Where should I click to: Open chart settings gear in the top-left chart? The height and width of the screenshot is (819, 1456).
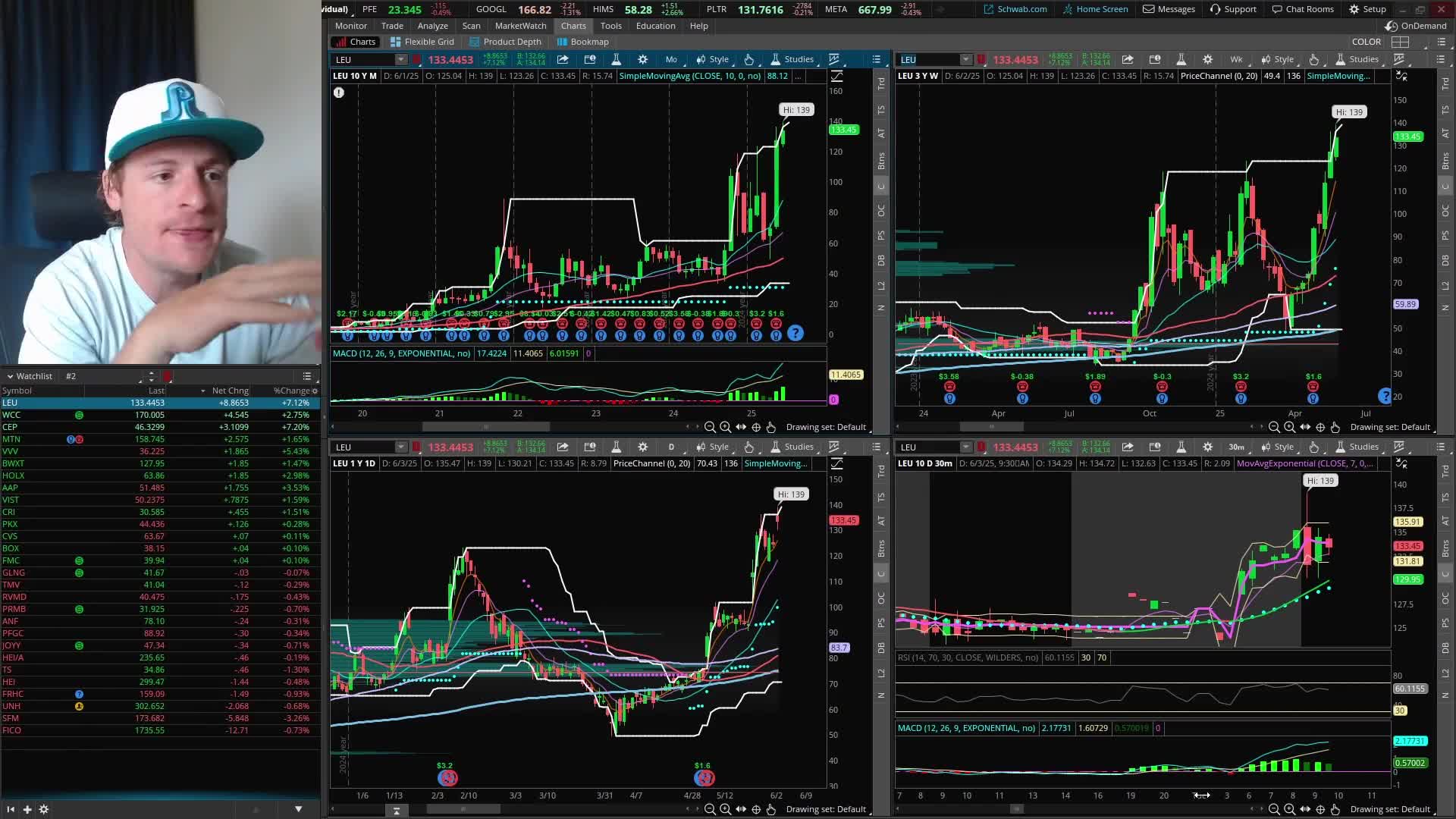[x=642, y=59]
